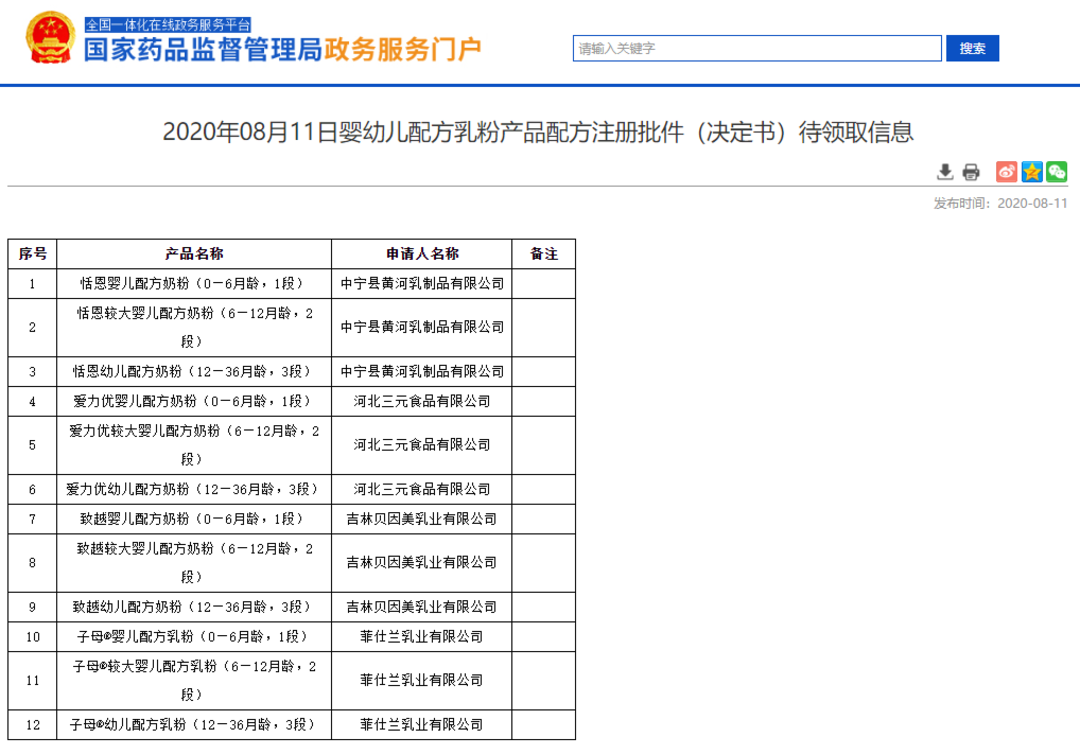
Task: Click 中宁县黄河乳制品有限公司 in row 3
Action: click(x=422, y=372)
